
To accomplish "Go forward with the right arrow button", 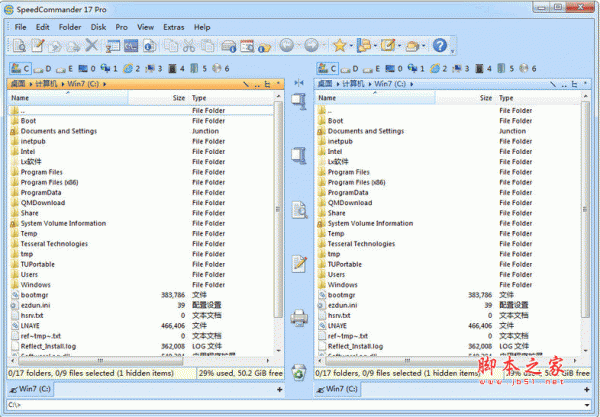I will click(311, 45).
